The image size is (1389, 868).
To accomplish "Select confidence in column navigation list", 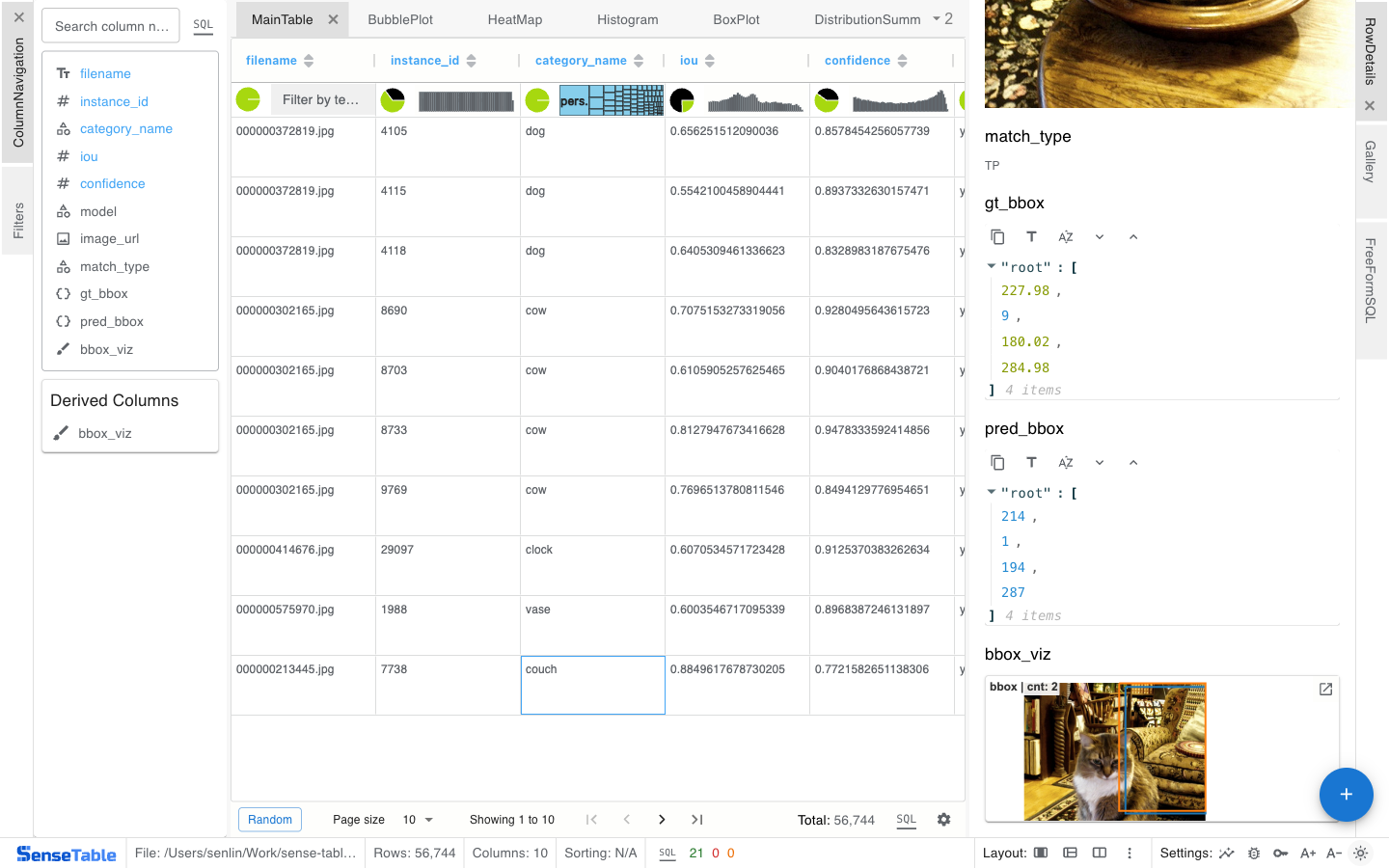I will pos(112,184).
